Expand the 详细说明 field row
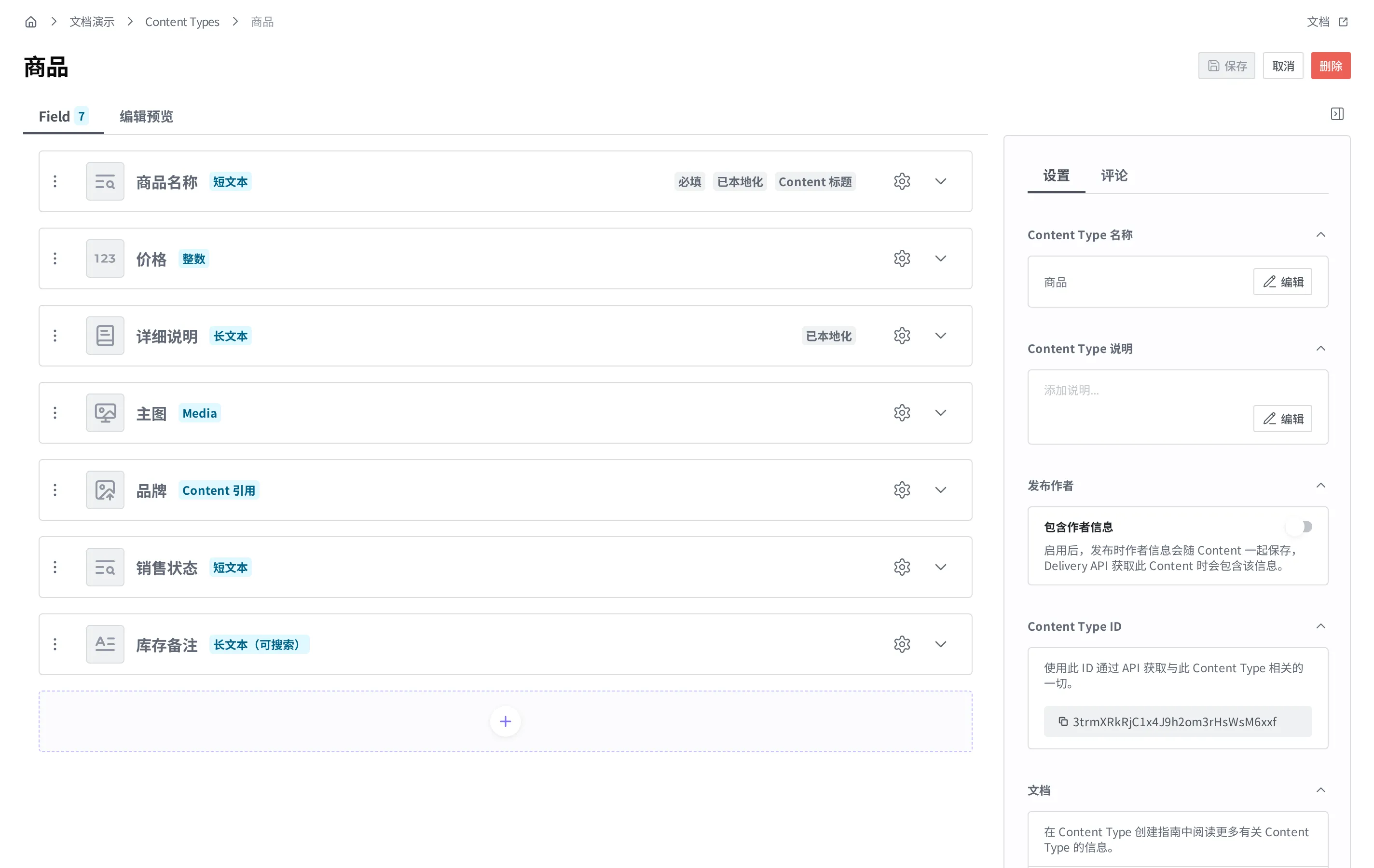 point(941,335)
